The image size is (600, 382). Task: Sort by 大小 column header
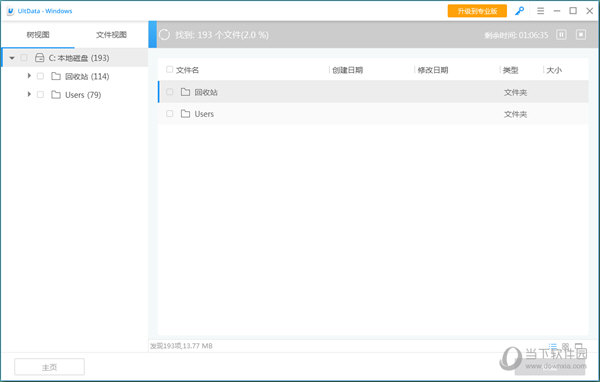point(554,70)
